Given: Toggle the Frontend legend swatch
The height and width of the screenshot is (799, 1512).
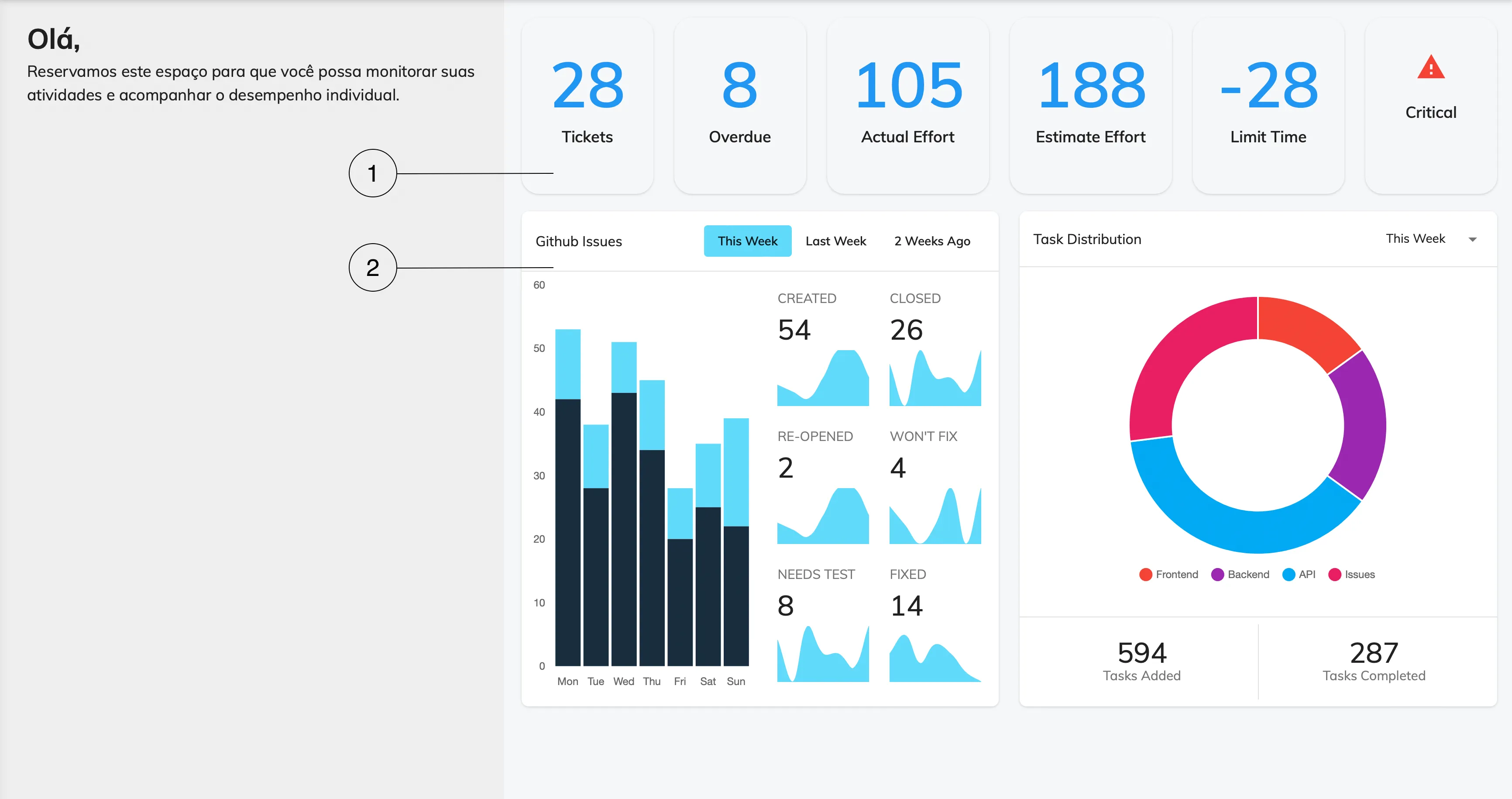Looking at the screenshot, I should point(1145,574).
